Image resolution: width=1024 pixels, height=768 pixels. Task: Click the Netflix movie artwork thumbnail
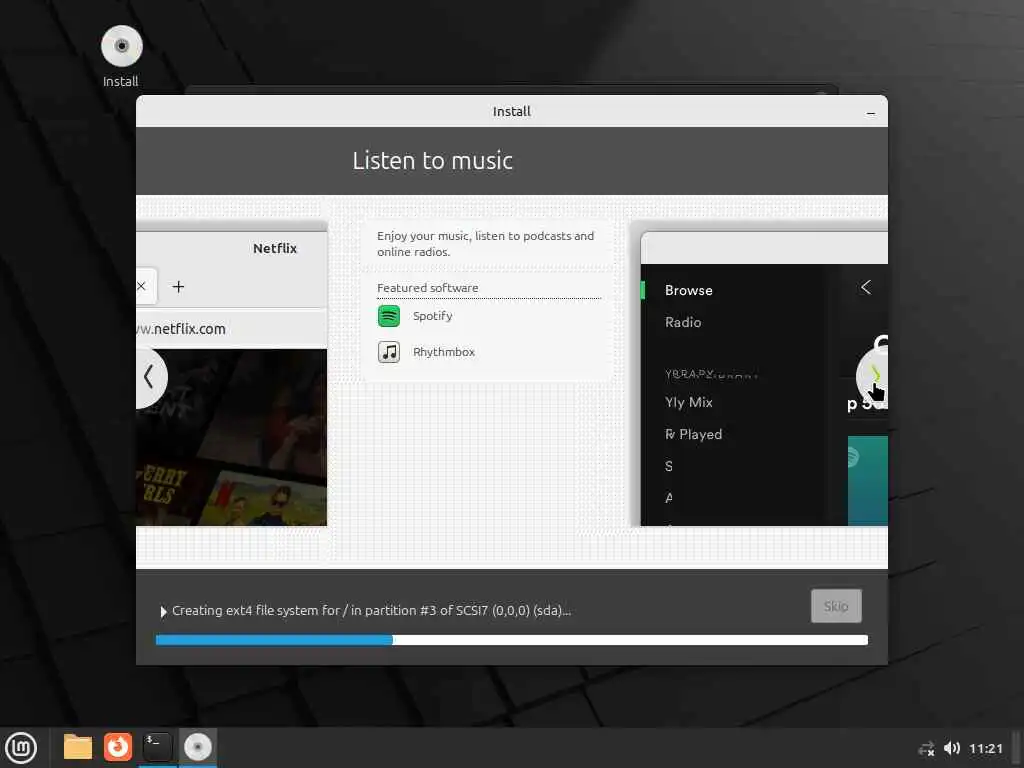231,438
